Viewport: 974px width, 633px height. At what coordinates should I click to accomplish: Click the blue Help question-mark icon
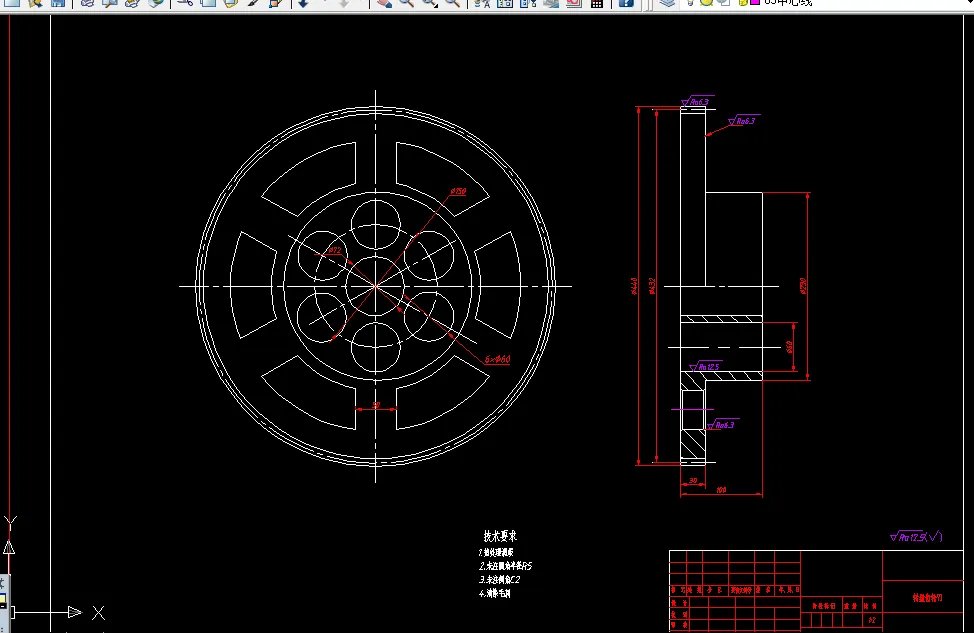[x=626, y=2]
